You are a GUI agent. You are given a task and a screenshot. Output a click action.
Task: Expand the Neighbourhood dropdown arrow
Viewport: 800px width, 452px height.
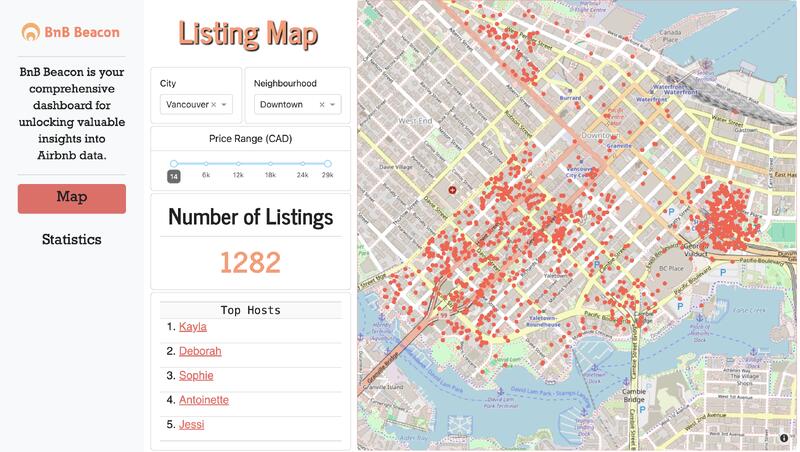333,105
